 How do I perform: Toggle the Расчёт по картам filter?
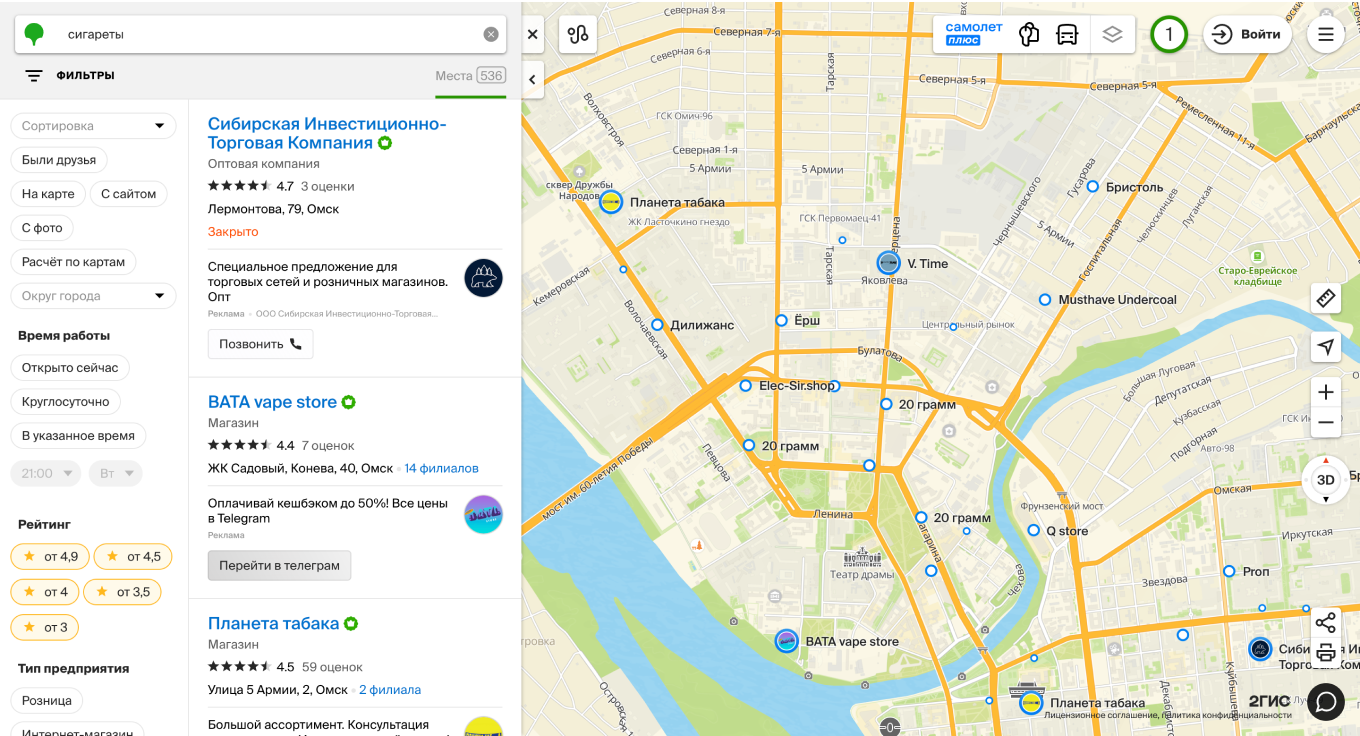(x=73, y=262)
